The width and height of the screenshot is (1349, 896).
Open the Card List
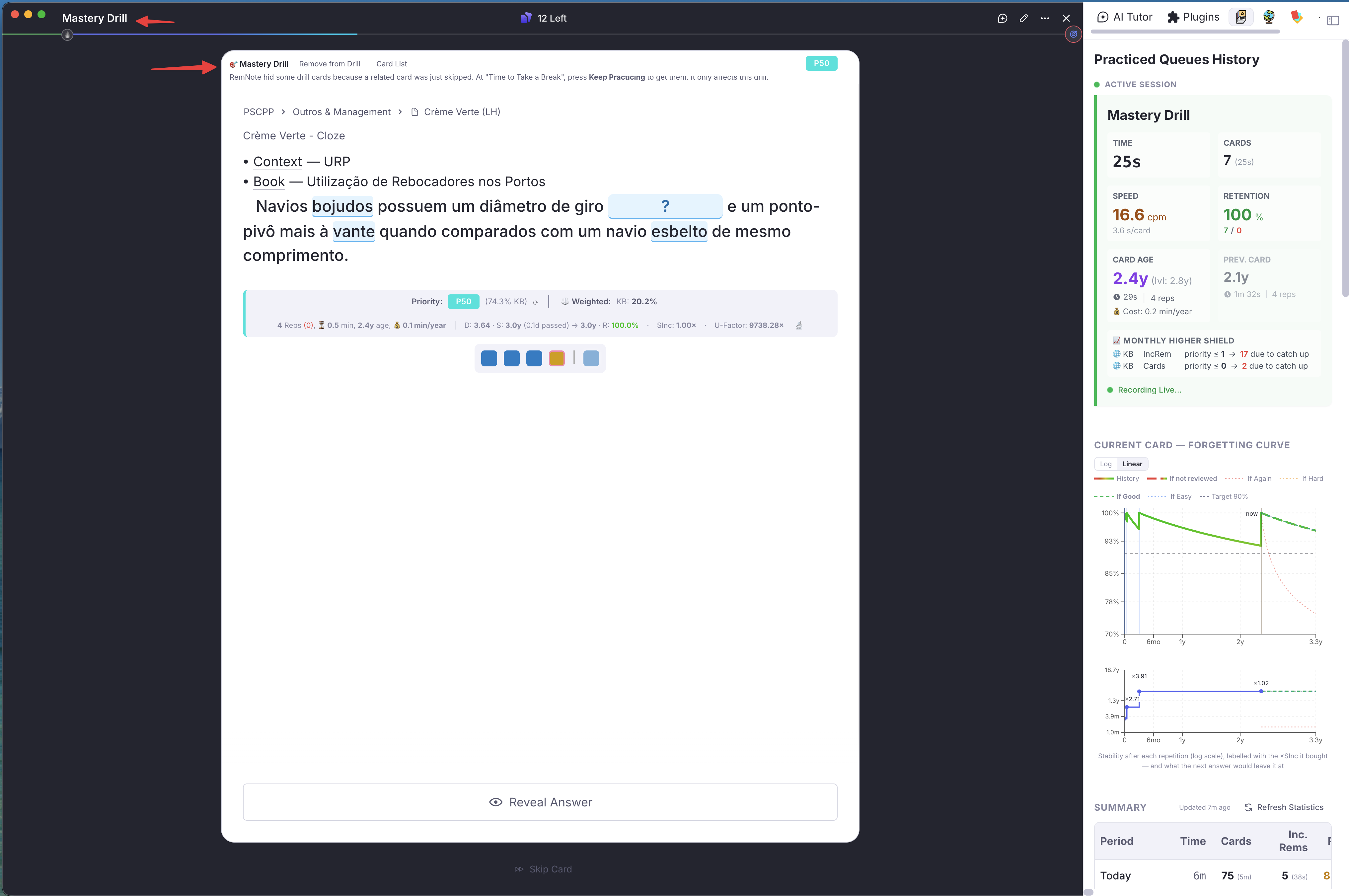[x=391, y=64]
